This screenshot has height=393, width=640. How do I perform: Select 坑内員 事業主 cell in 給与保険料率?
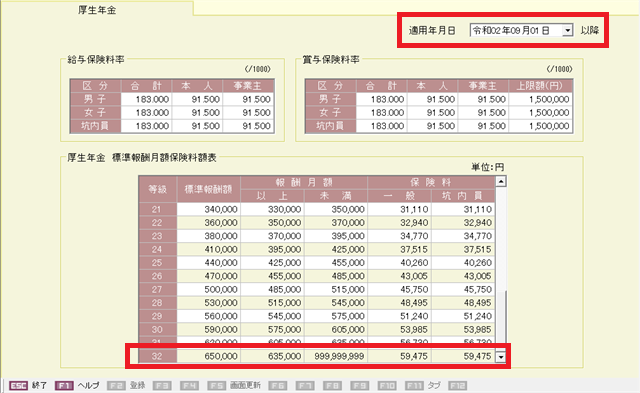[249, 126]
